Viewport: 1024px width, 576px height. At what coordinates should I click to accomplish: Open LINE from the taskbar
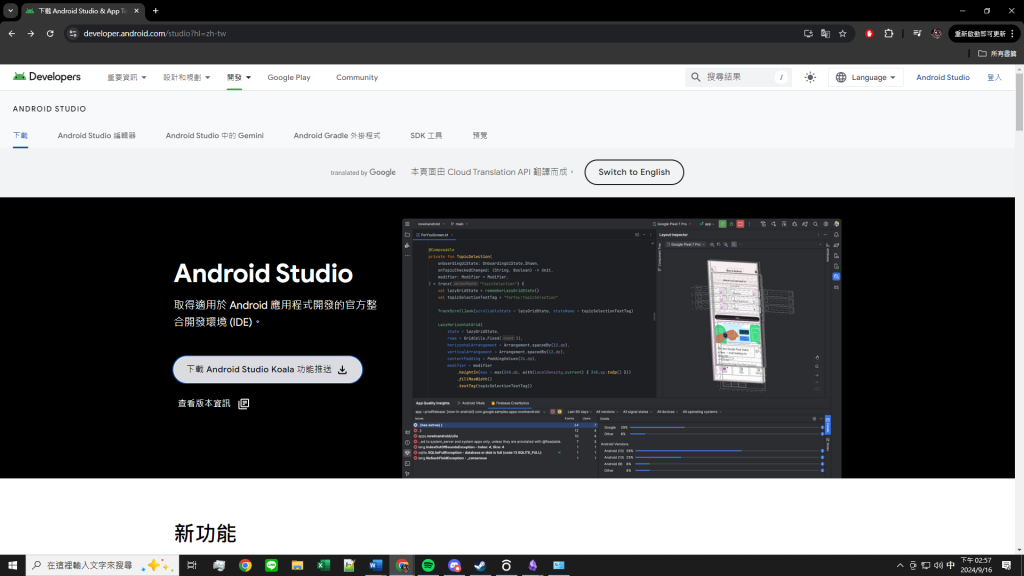click(271, 566)
